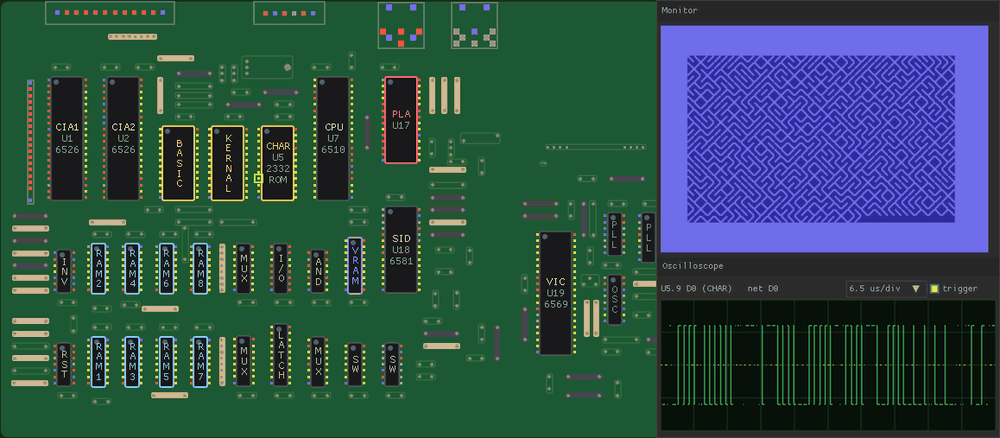The width and height of the screenshot is (1000, 438).
Task: Select the SID U18 6581 chip
Action: pyautogui.click(x=401, y=250)
